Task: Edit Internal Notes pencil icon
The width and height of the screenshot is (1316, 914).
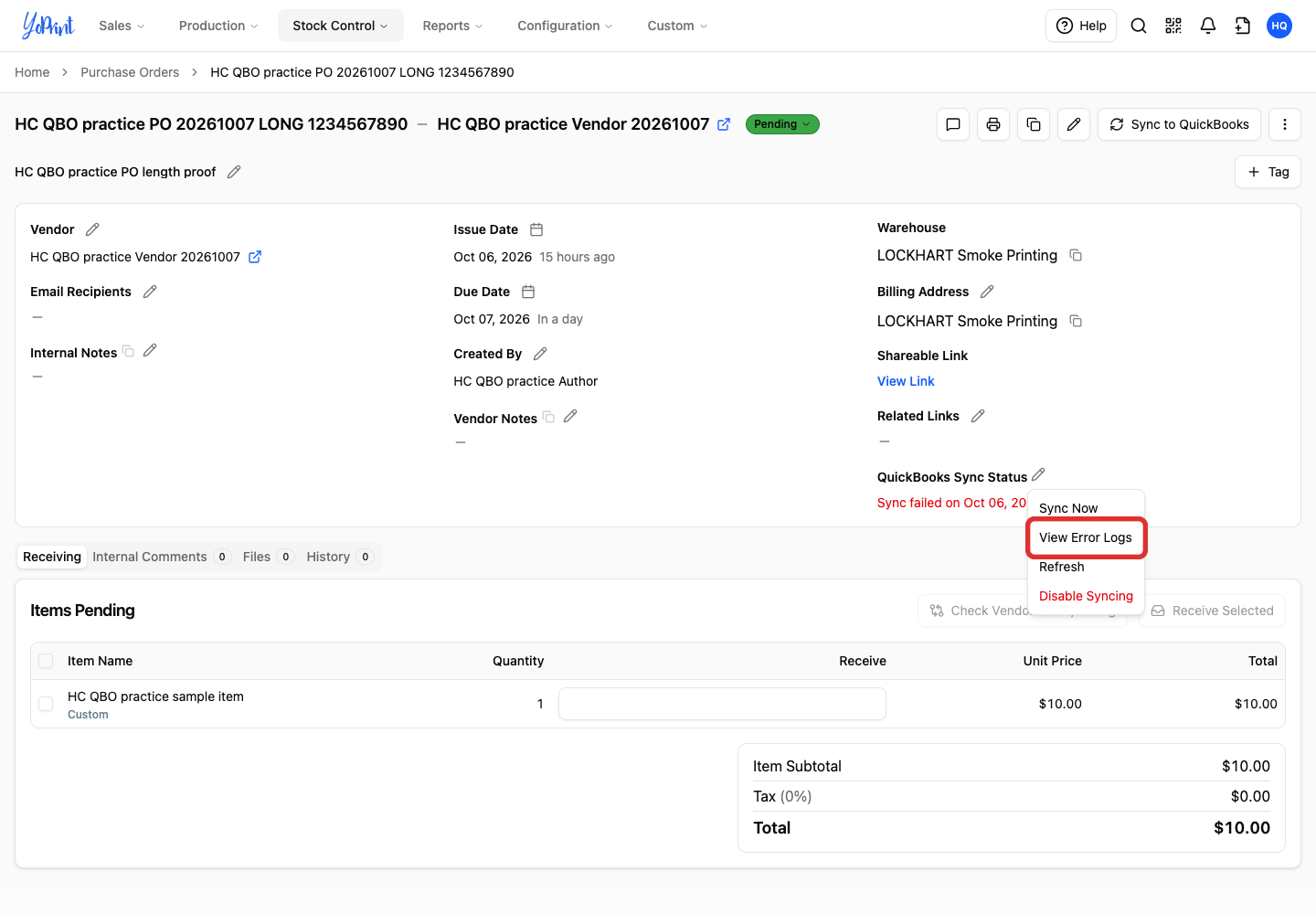Action: (x=150, y=350)
